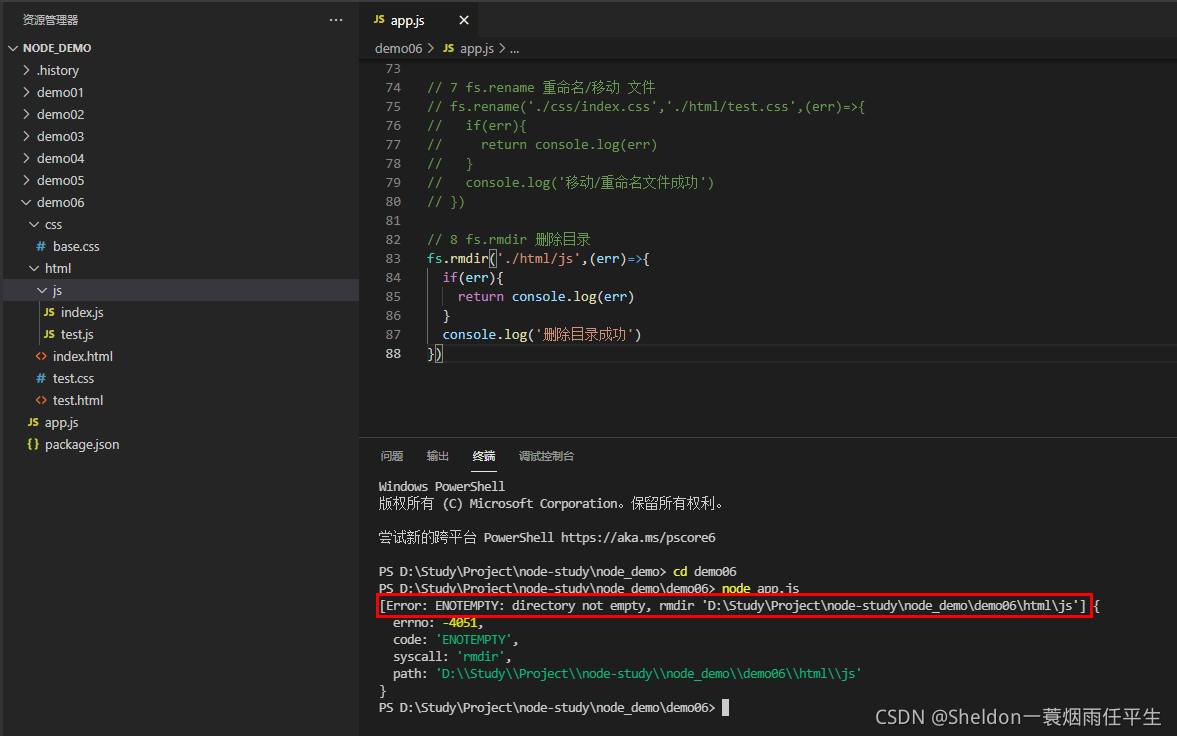Click the 资源管理器 explorer title
This screenshot has height=736, width=1177.
point(50,20)
